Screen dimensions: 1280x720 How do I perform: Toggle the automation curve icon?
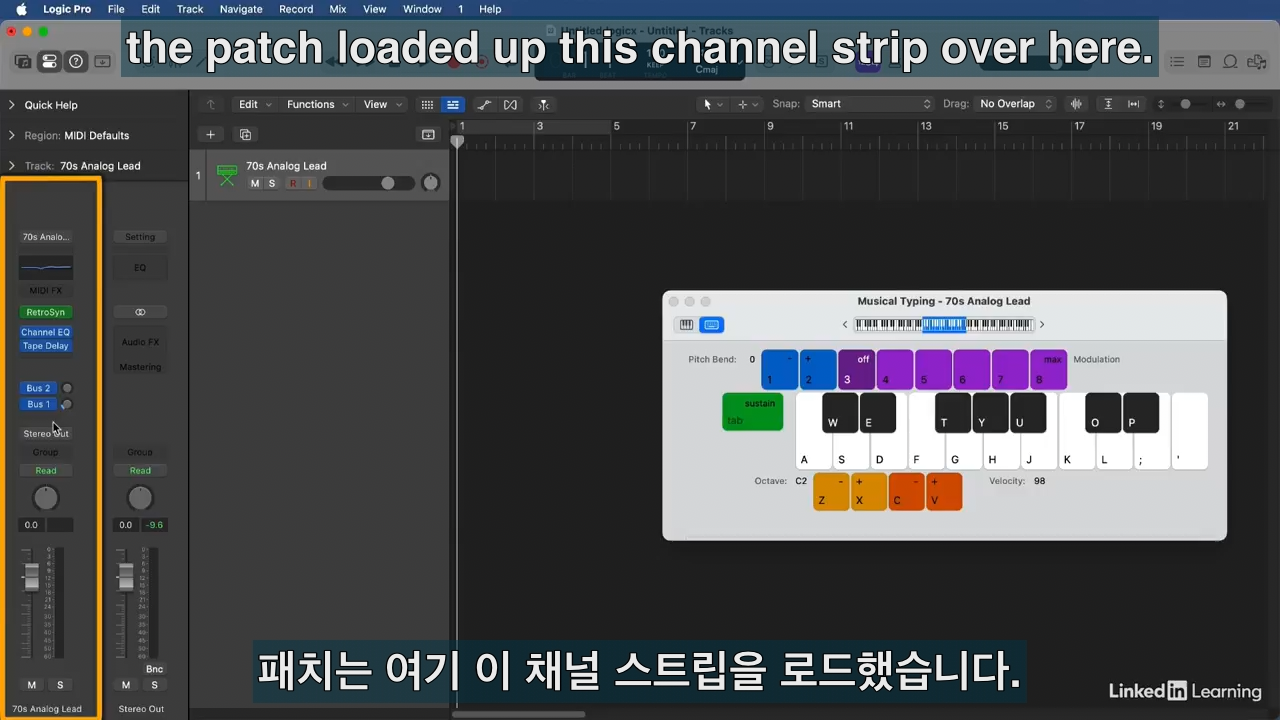[484, 104]
